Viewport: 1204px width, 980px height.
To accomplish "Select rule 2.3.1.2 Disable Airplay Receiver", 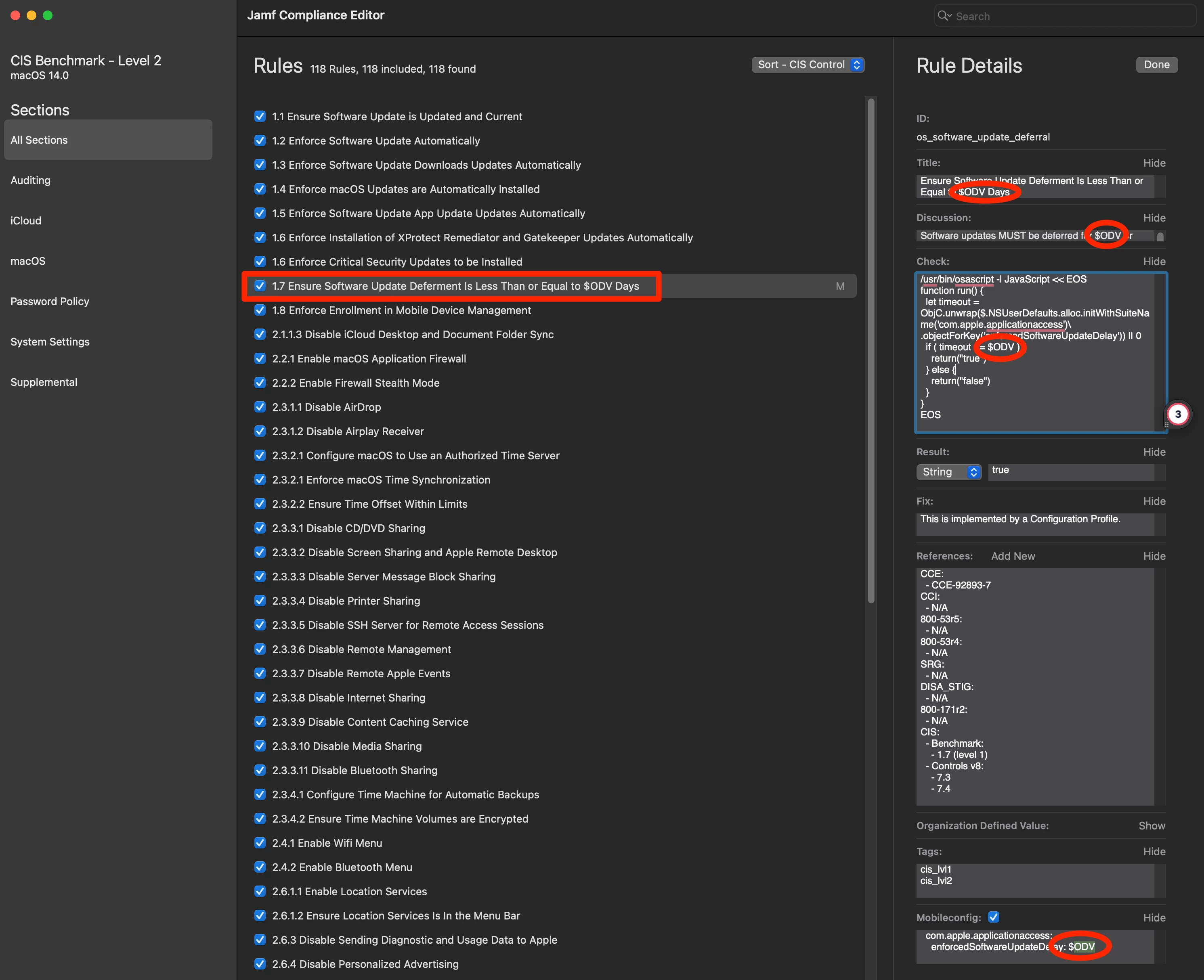I will click(348, 432).
